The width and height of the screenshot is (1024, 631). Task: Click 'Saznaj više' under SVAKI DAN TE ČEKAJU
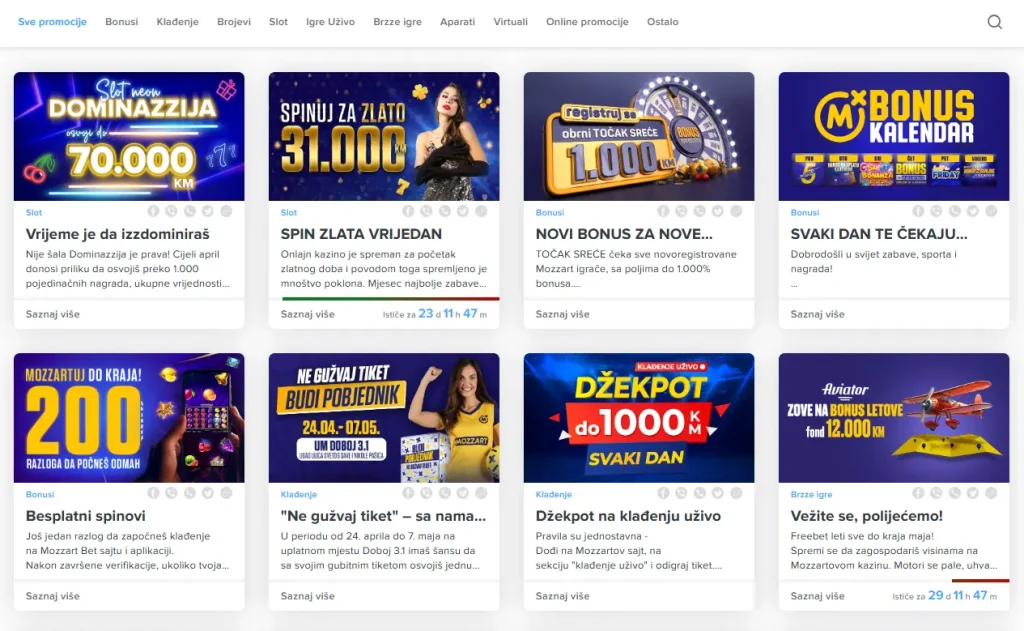click(x=818, y=314)
